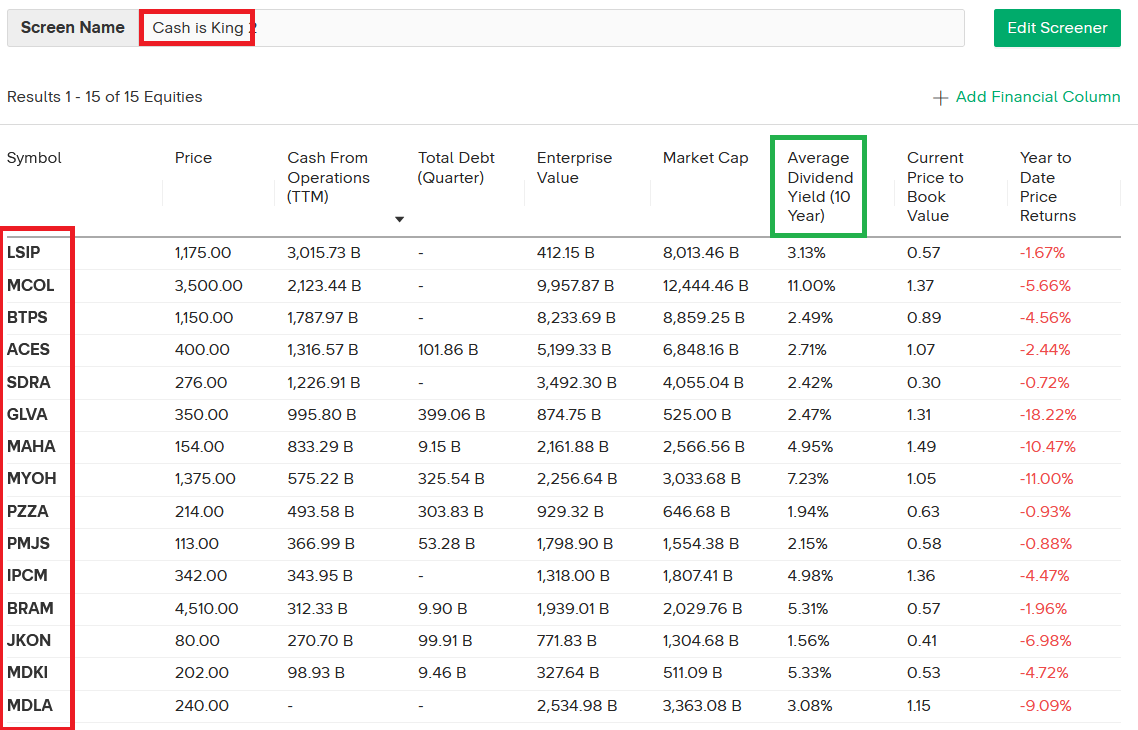Open the MCOL ticker link
Image resolution: width=1138 pixels, height=730 pixels.
point(30,285)
